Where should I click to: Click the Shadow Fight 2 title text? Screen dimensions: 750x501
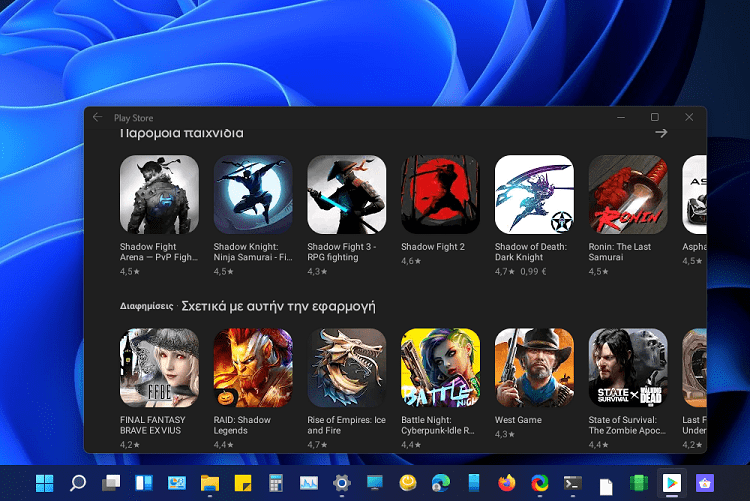point(433,247)
